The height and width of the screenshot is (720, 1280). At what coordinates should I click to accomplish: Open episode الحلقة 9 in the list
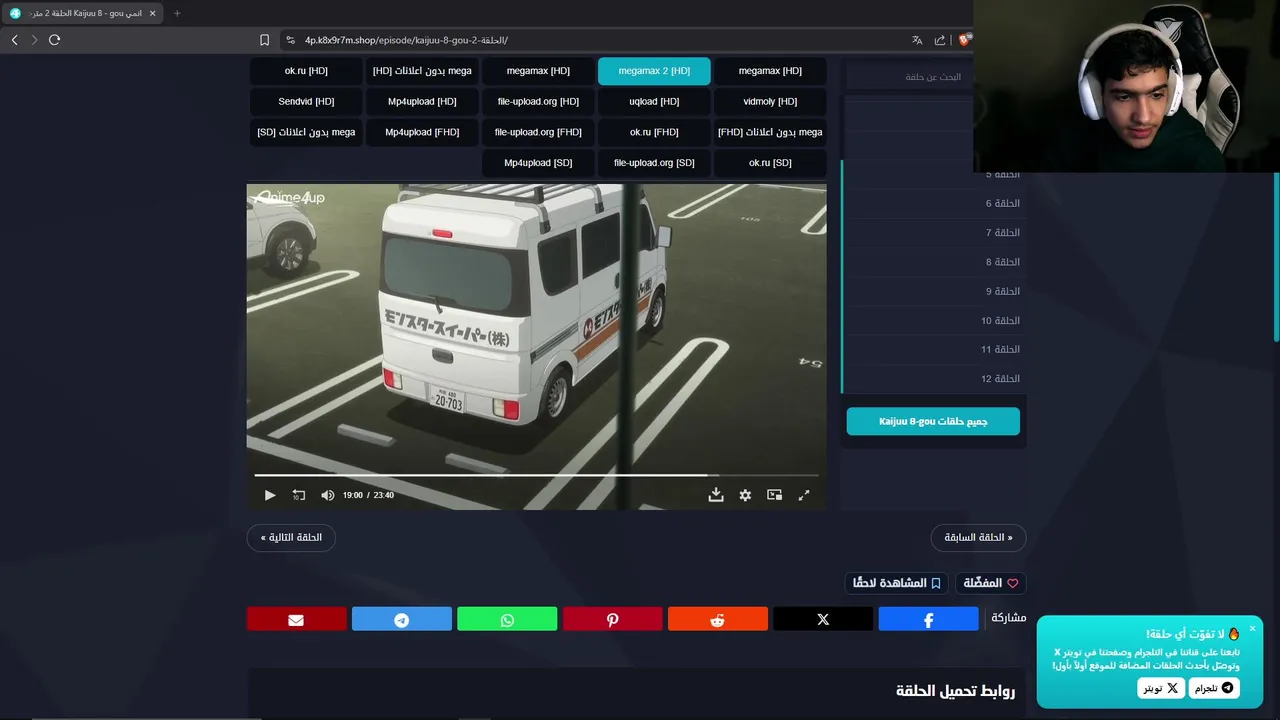(x=934, y=291)
